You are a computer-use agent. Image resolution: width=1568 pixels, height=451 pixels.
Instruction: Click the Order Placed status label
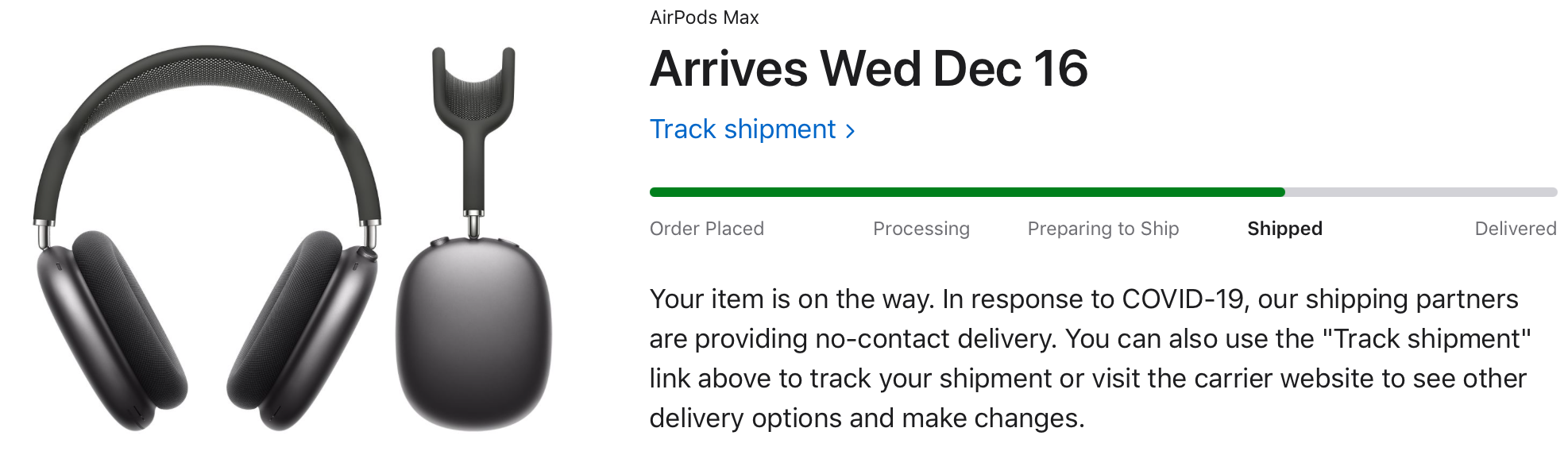click(706, 229)
